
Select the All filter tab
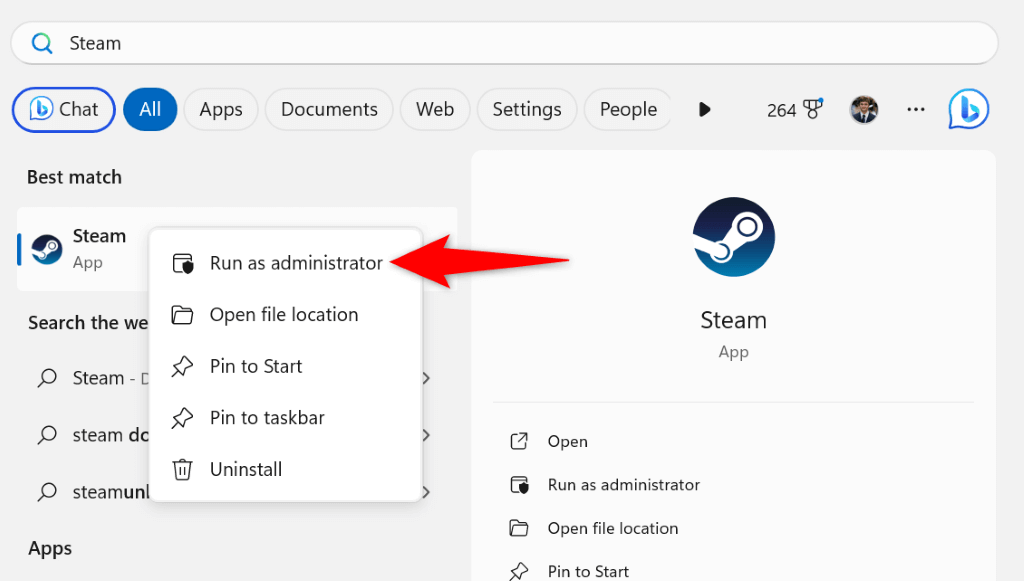point(150,110)
